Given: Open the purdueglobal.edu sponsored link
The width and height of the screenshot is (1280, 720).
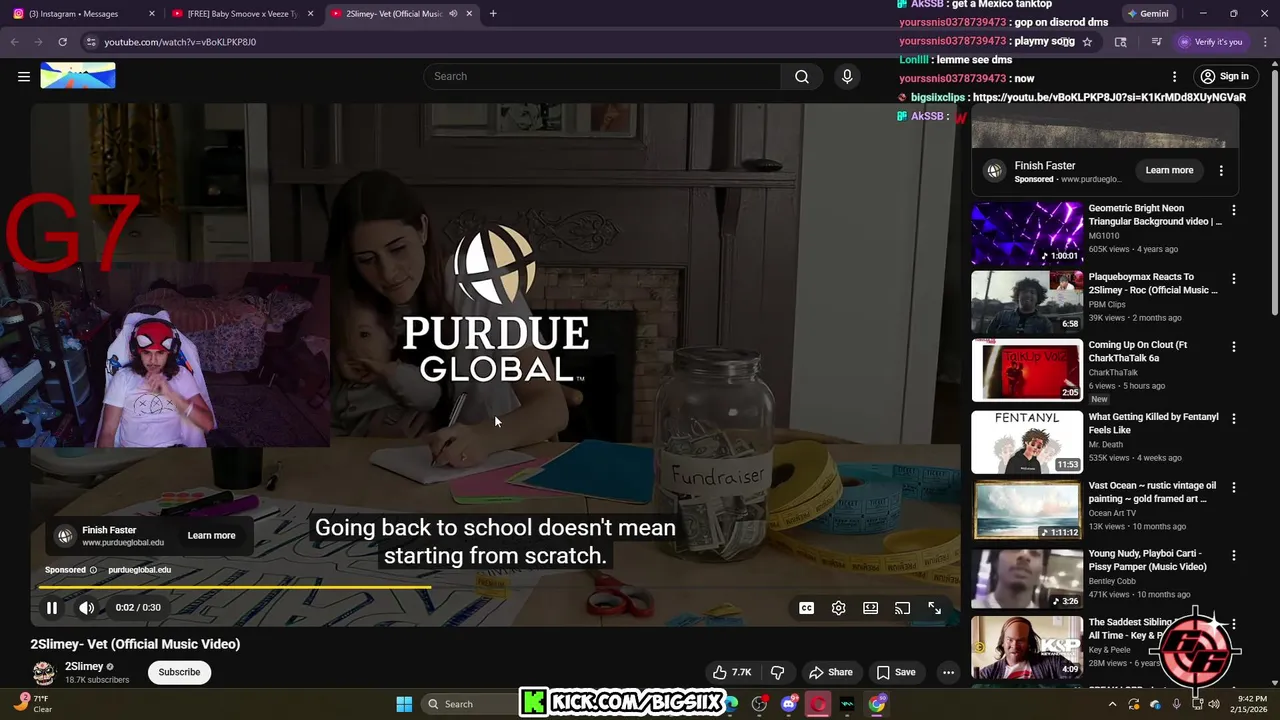Looking at the screenshot, I should [x=139, y=570].
